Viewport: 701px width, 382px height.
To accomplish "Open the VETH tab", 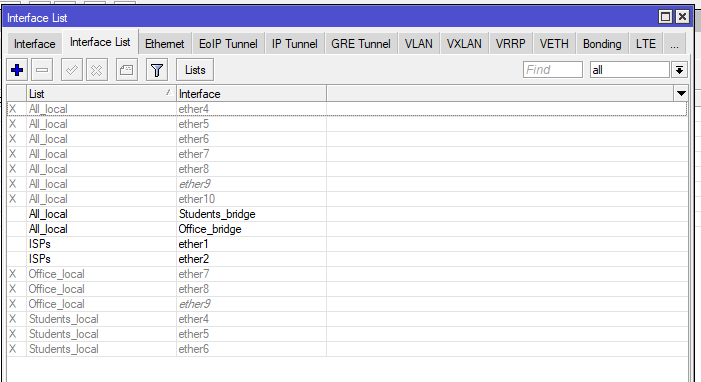I will 554,44.
